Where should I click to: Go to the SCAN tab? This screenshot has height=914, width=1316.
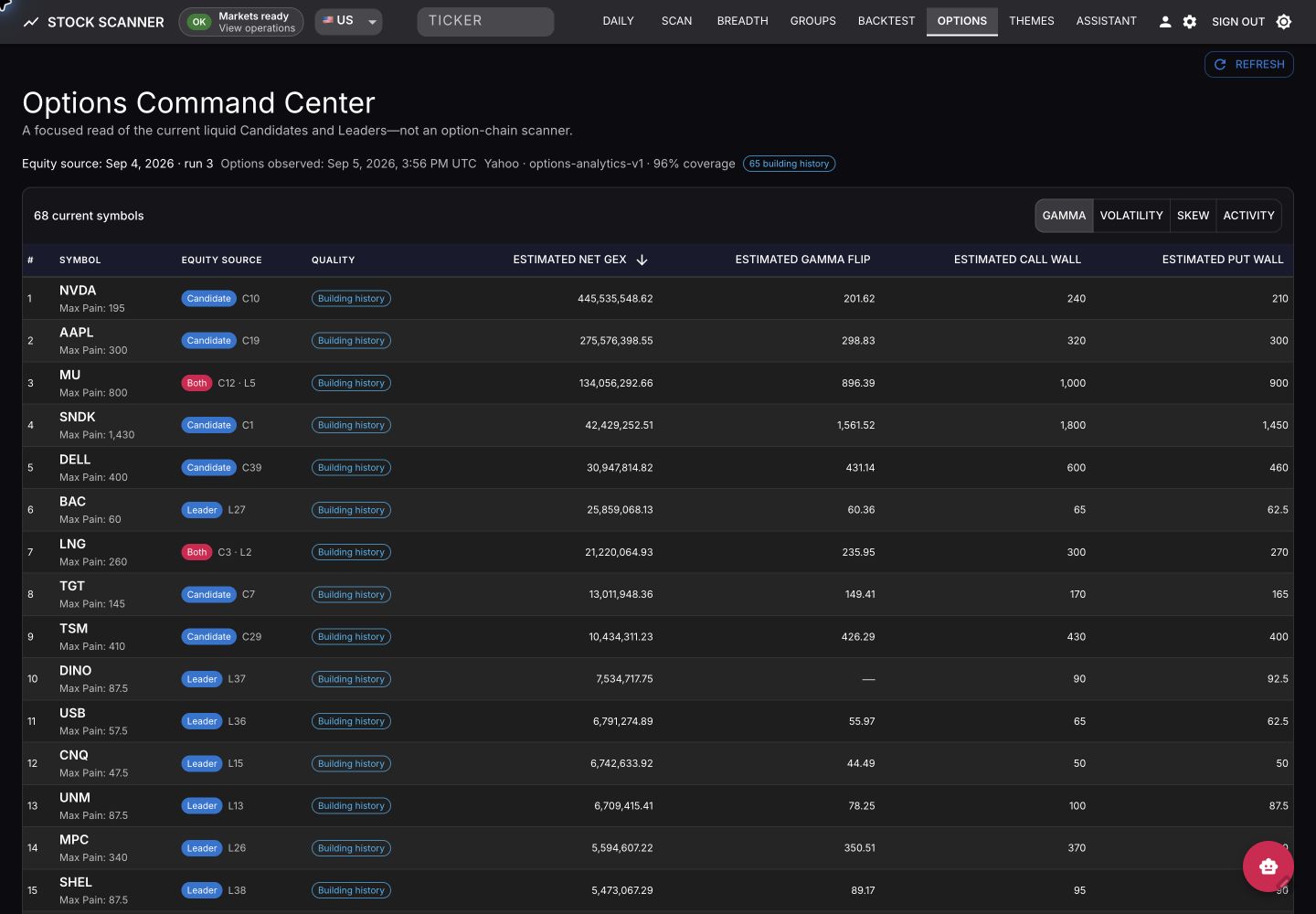[x=677, y=21]
